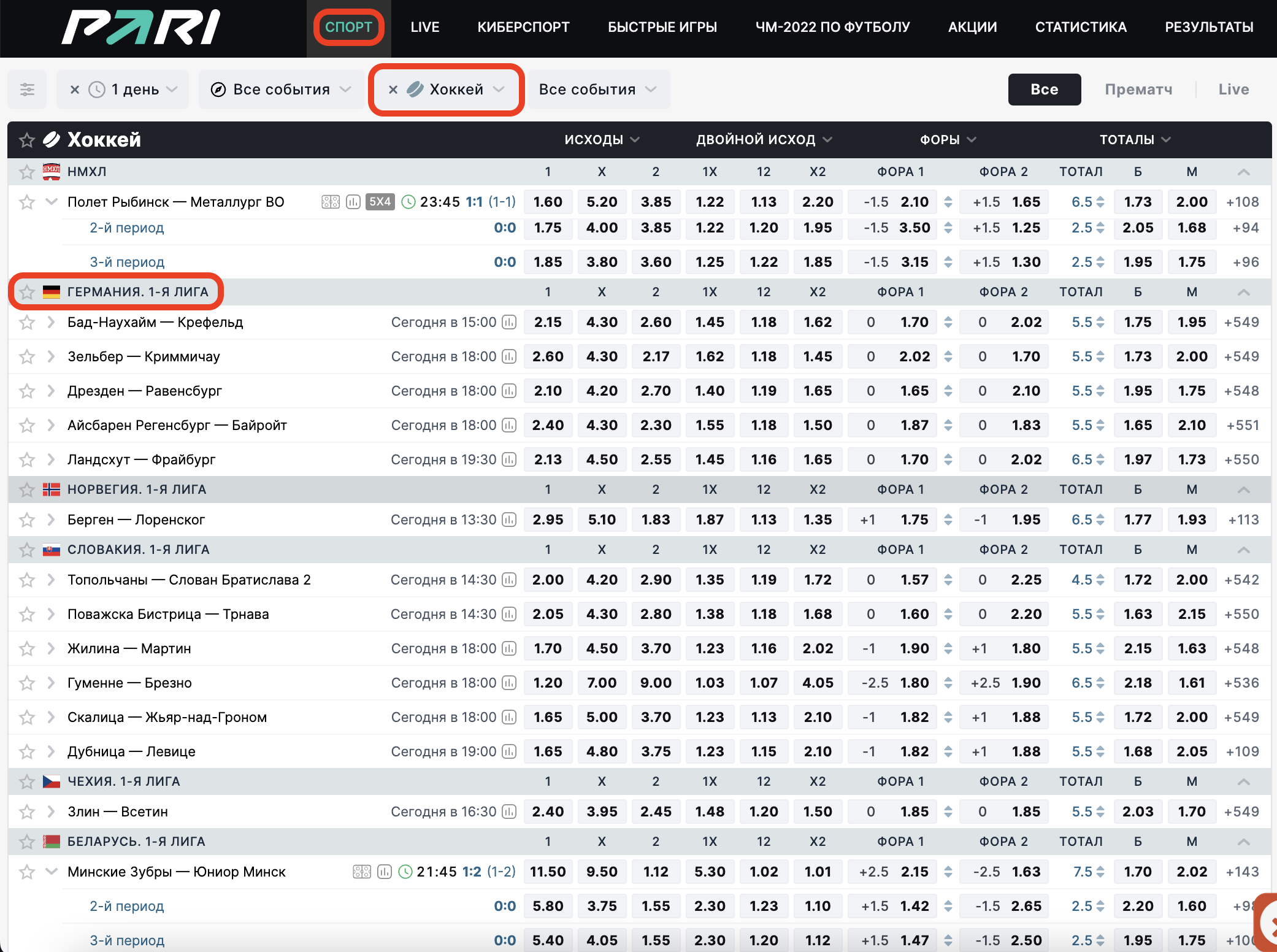Image resolution: width=1277 pixels, height=952 pixels.
Task: Remove the Хоккей sport filter
Action: coord(393,90)
